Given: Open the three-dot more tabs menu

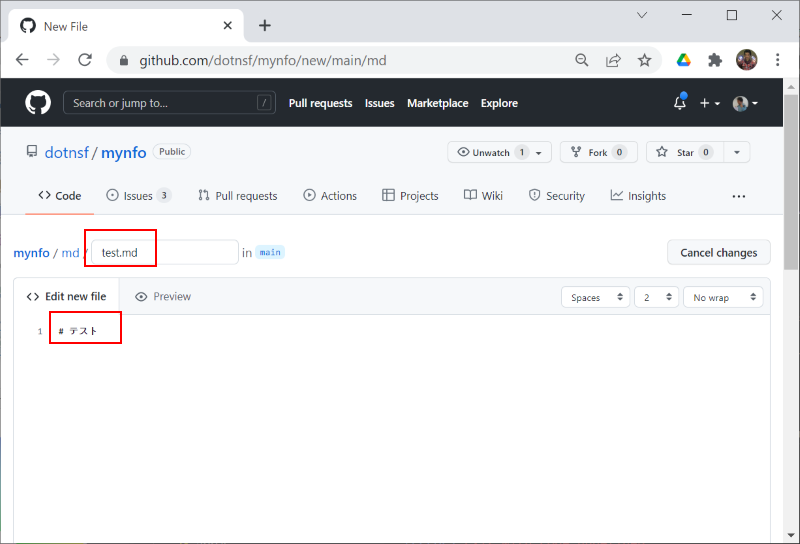Looking at the screenshot, I should coord(738,196).
